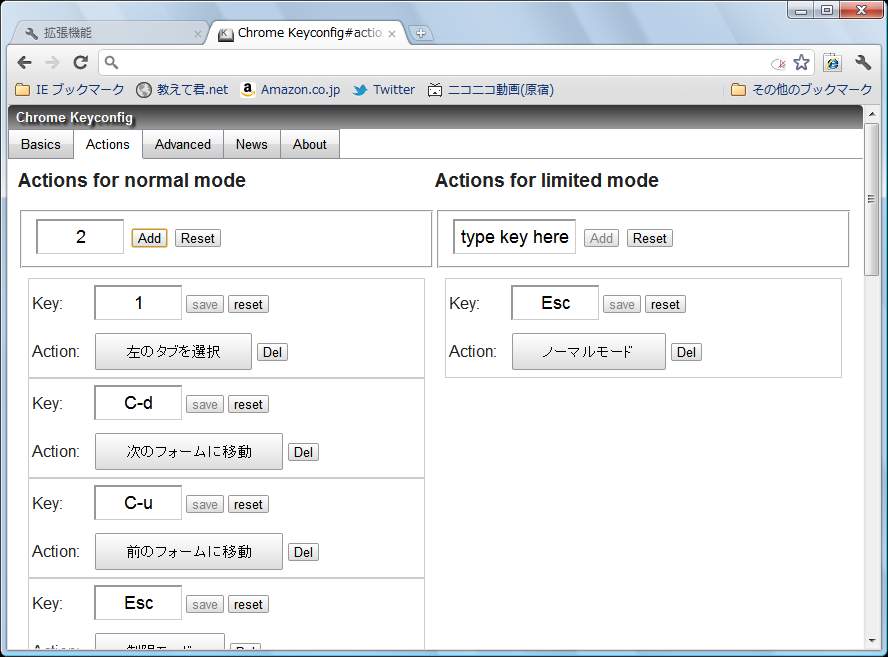Viewport: 888px width, 657px height.
Task: Minimize the Chrome window
Action: [x=800, y=10]
